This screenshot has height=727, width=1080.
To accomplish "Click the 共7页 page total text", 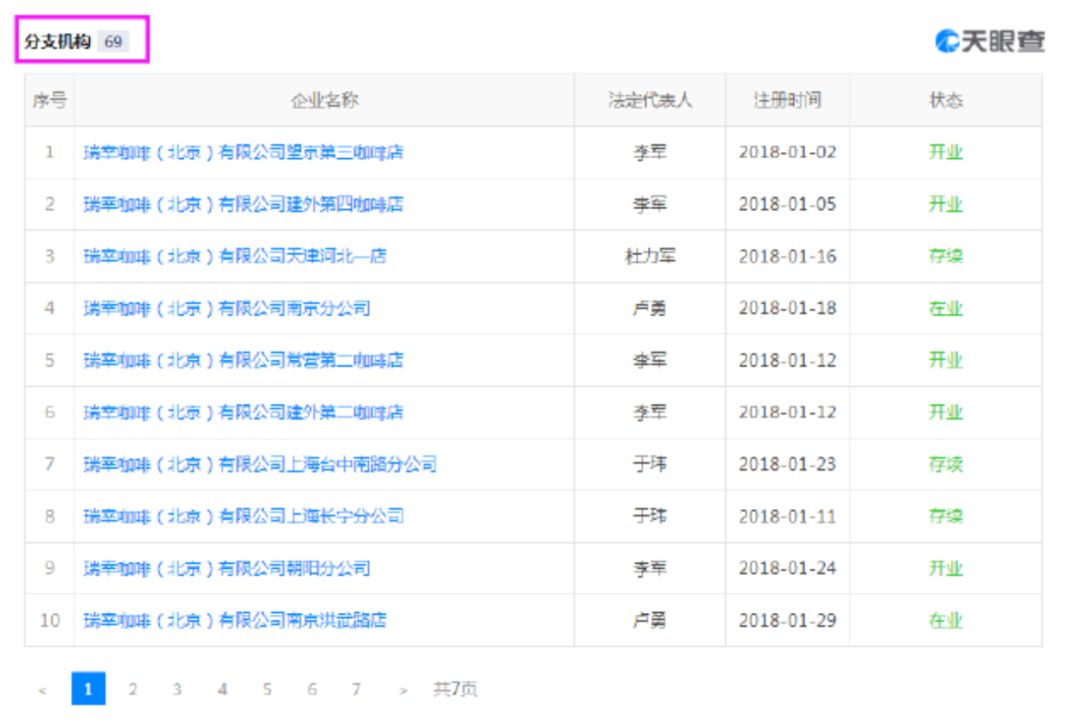I will click(455, 689).
